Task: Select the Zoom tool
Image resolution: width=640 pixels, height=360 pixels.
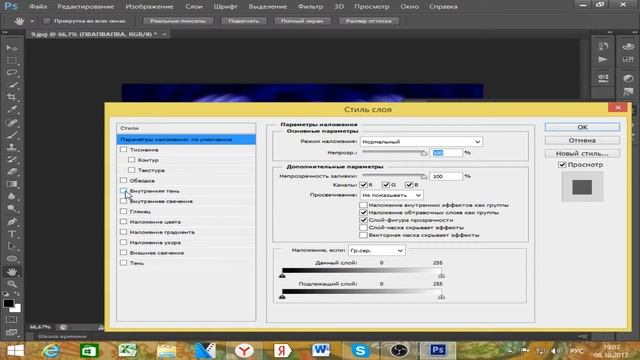Action: click(11, 284)
